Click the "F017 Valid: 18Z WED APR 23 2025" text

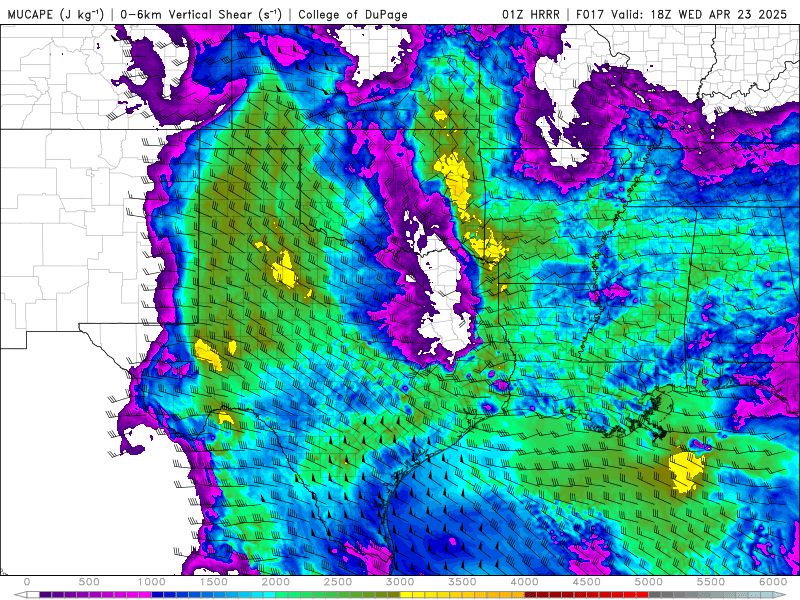(682, 14)
